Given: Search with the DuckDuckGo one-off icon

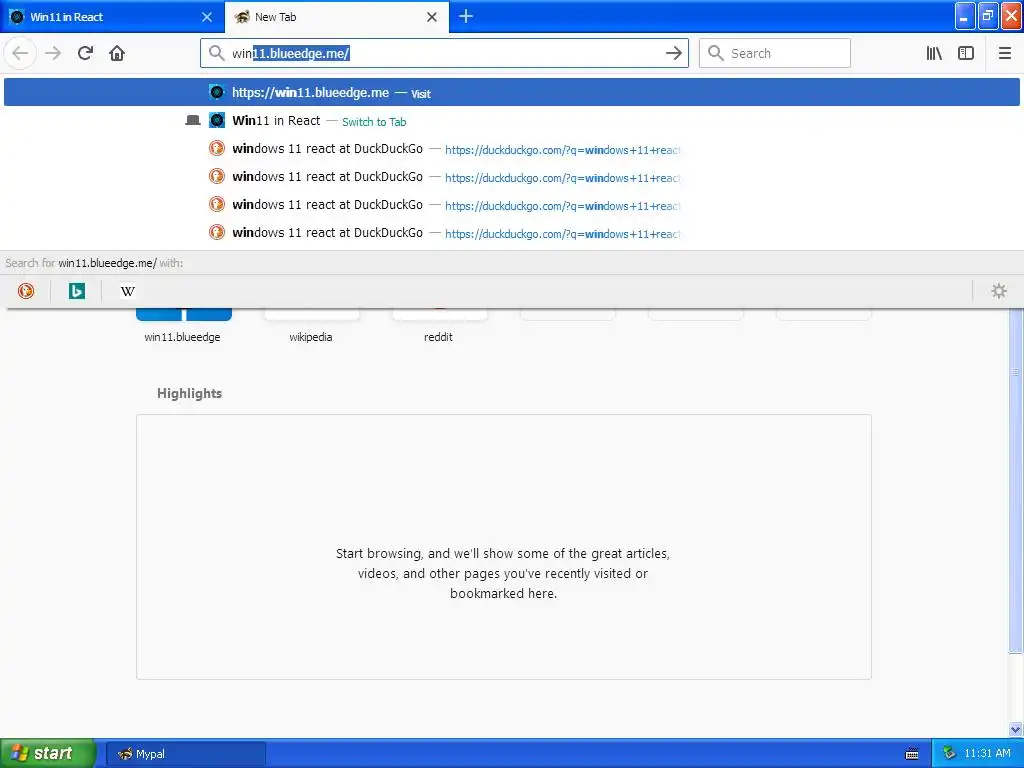Looking at the screenshot, I should point(25,291).
